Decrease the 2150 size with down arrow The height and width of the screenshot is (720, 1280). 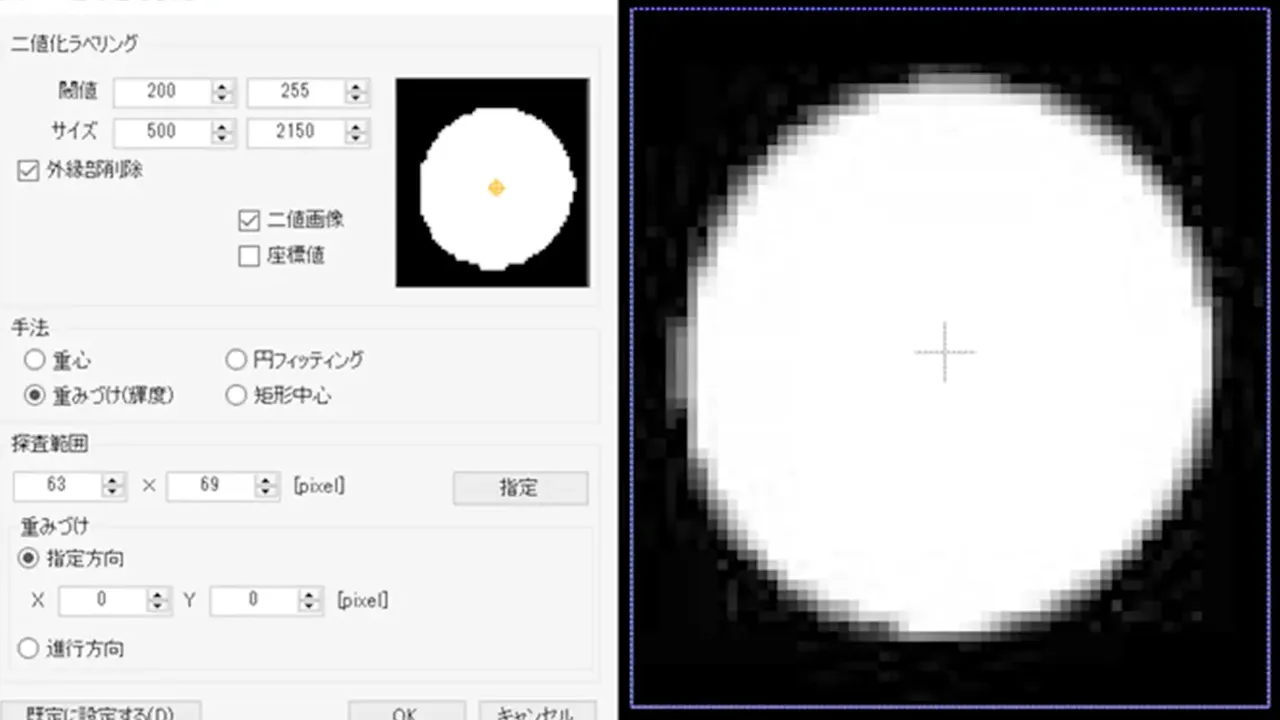pyautogui.click(x=356, y=139)
